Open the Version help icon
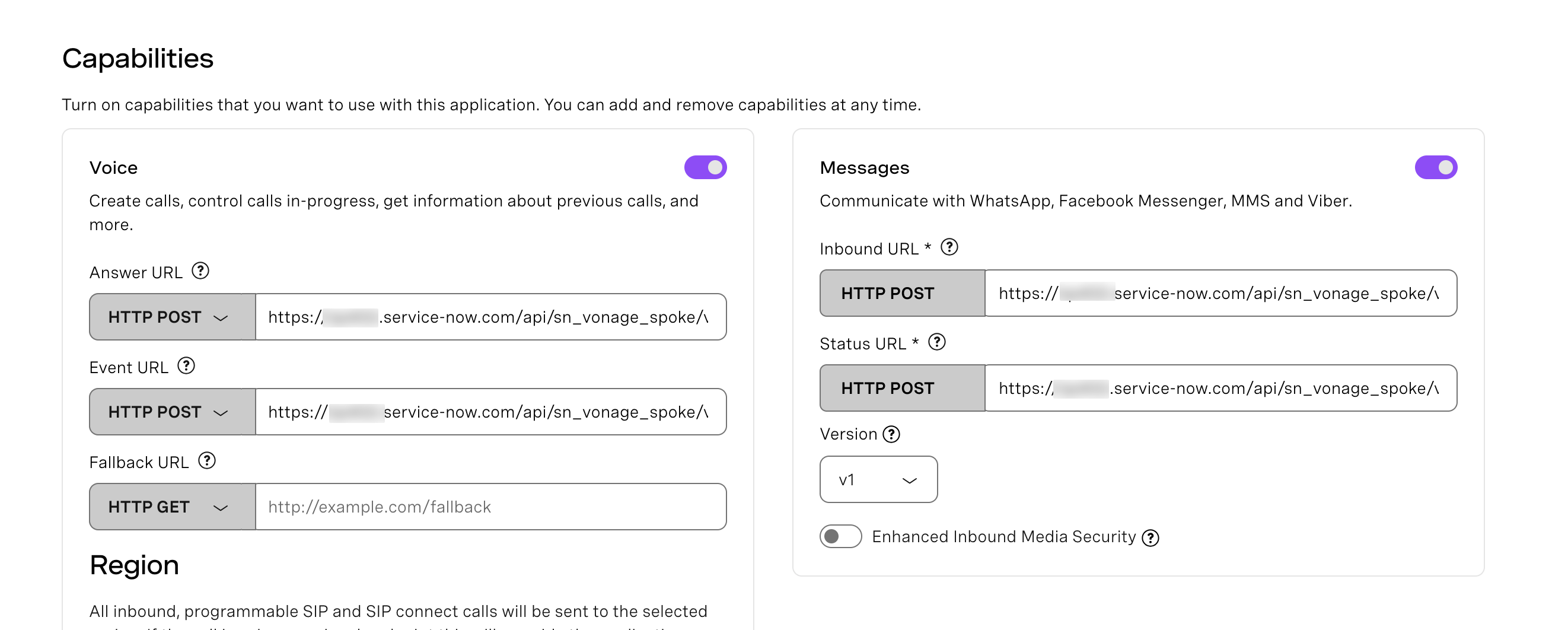The width and height of the screenshot is (1568, 630). pos(891,435)
